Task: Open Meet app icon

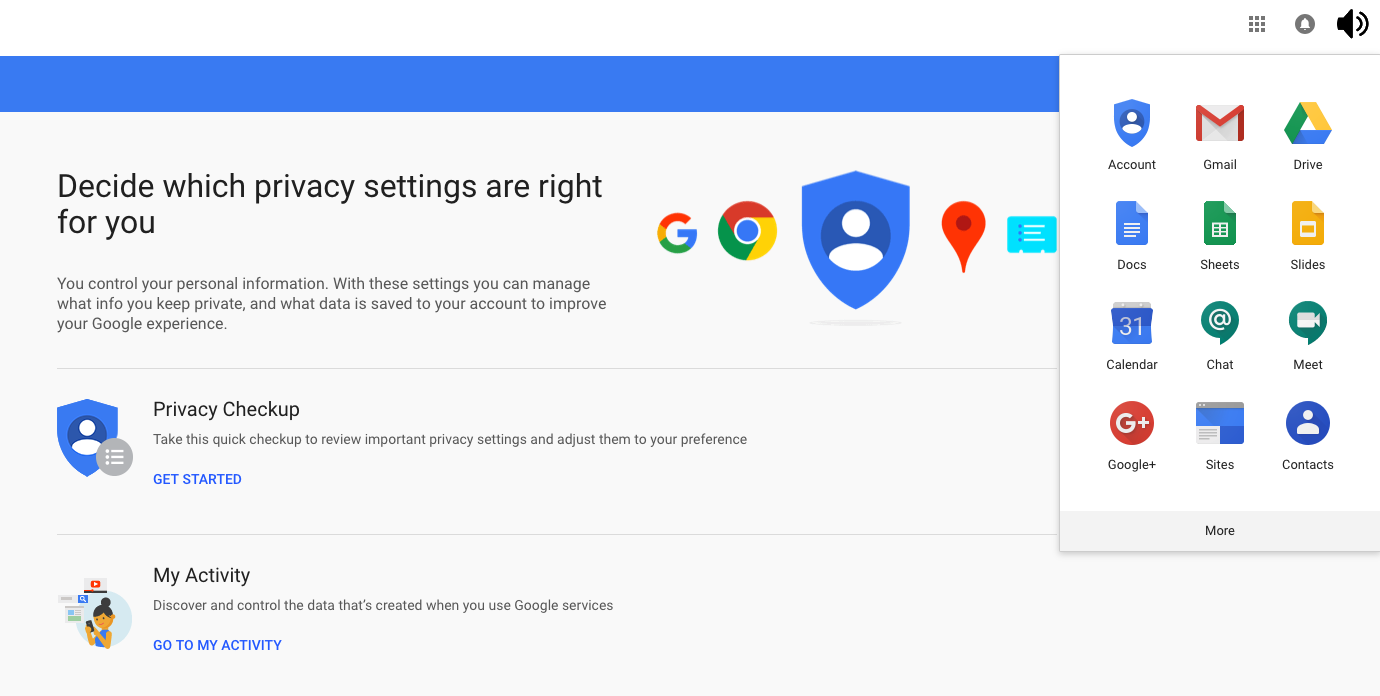Action: pyautogui.click(x=1308, y=335)
